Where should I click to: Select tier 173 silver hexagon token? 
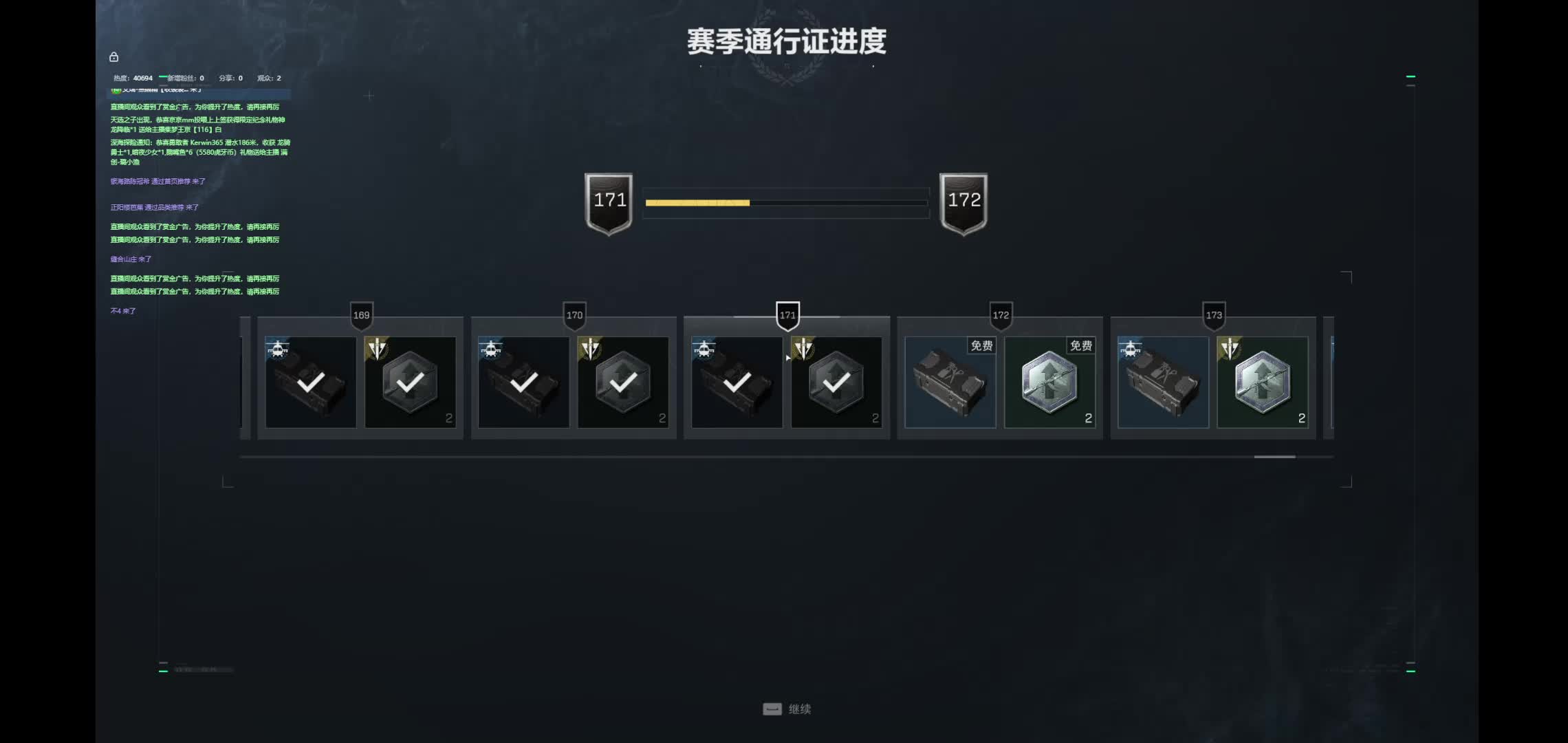1263,383
